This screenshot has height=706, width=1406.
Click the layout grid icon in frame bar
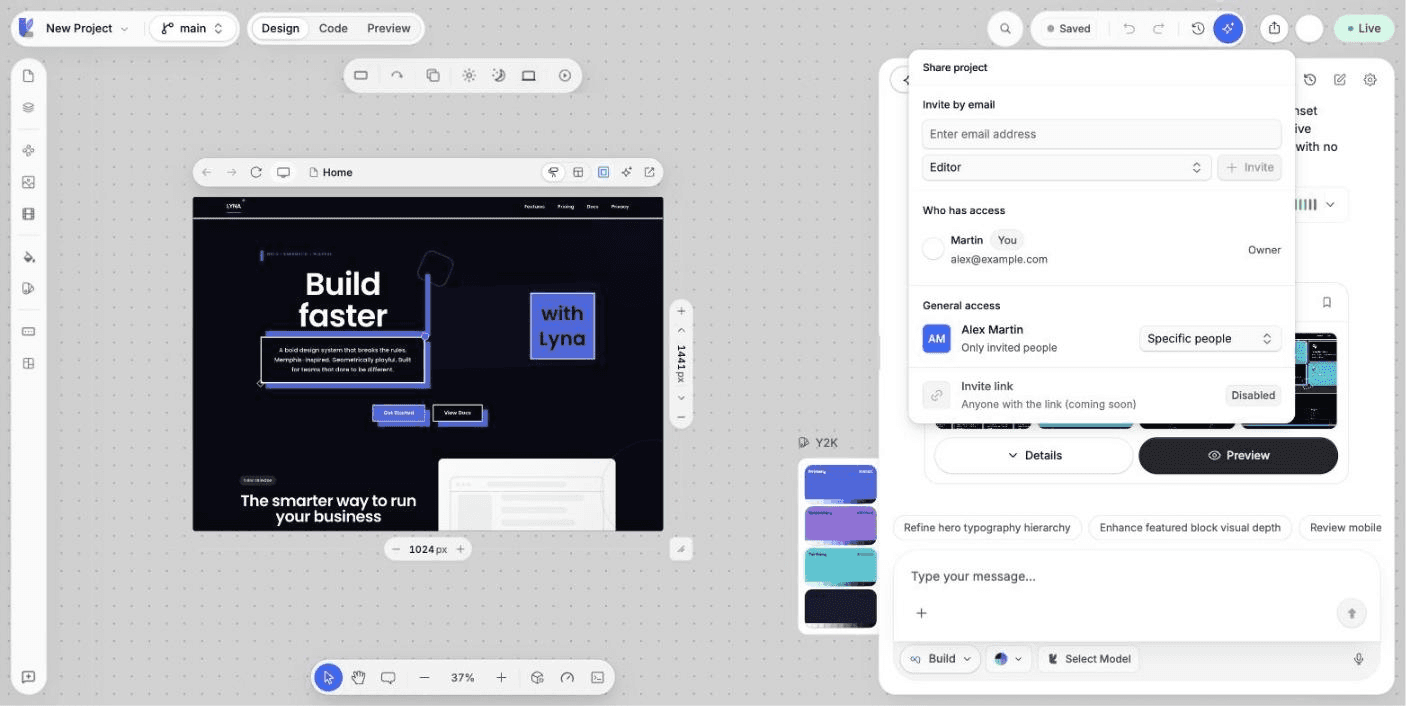[x=578, y=172]
